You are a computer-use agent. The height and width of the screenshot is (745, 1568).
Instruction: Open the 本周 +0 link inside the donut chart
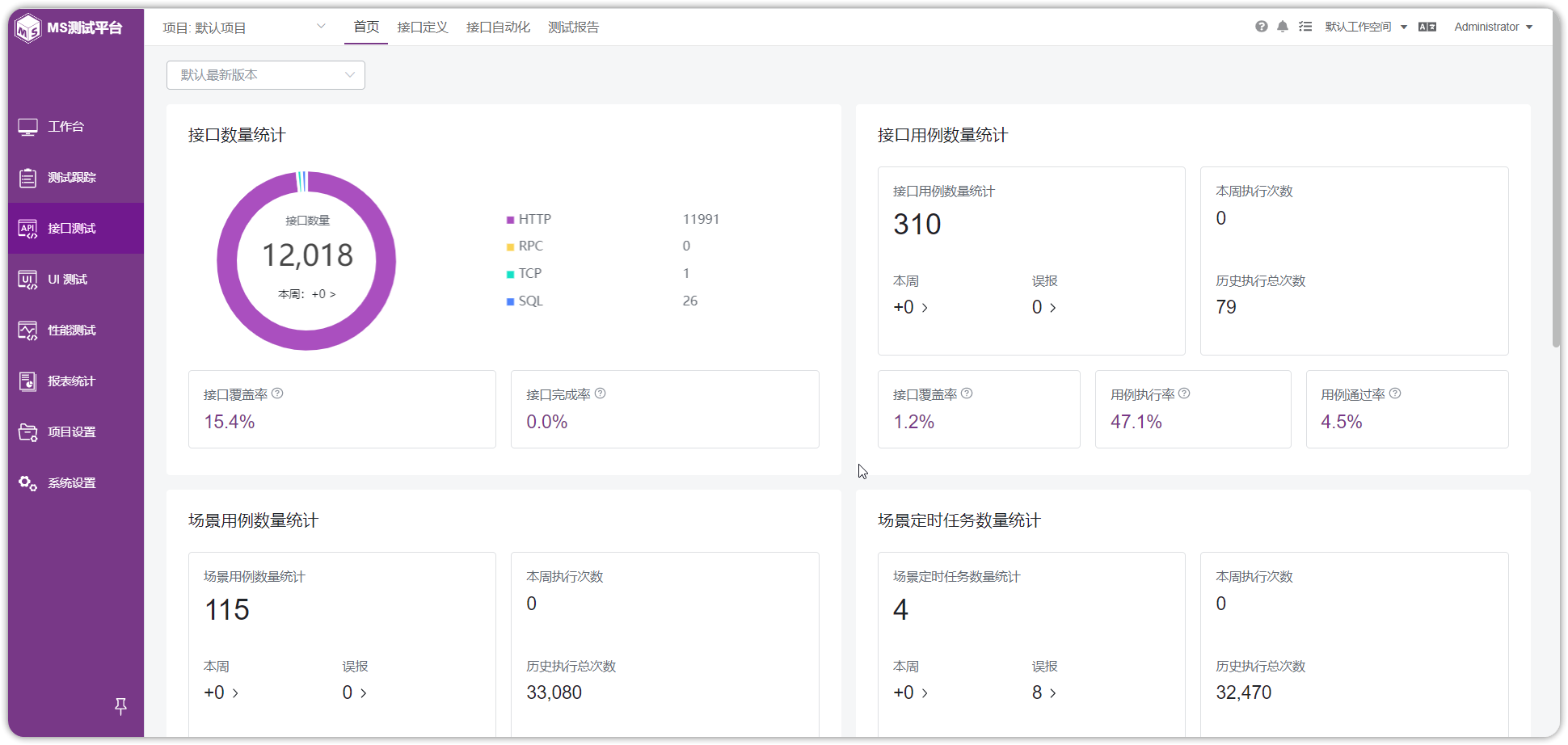[307, 294]
